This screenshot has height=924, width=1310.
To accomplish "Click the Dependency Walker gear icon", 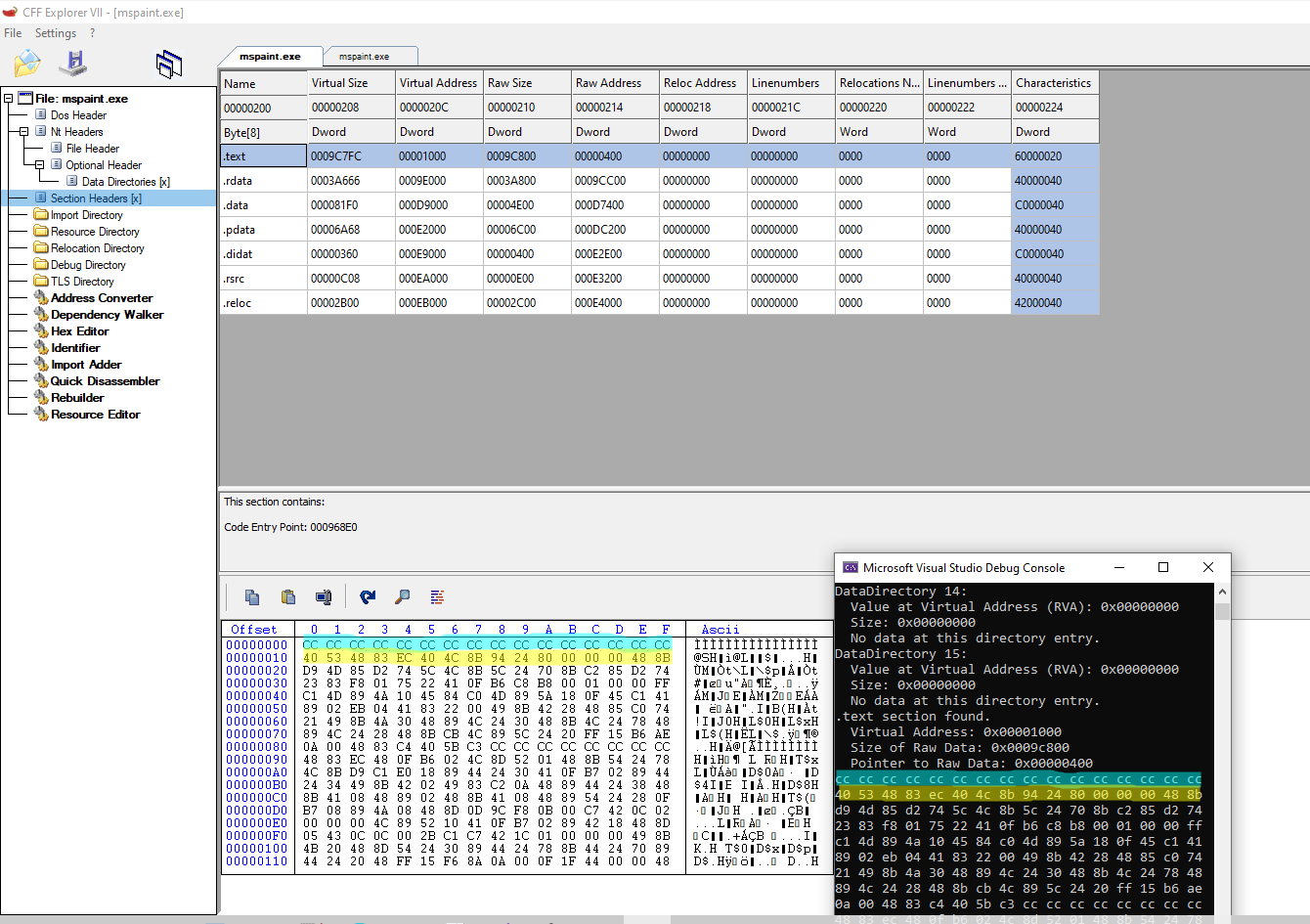I will tap(41, 314).
